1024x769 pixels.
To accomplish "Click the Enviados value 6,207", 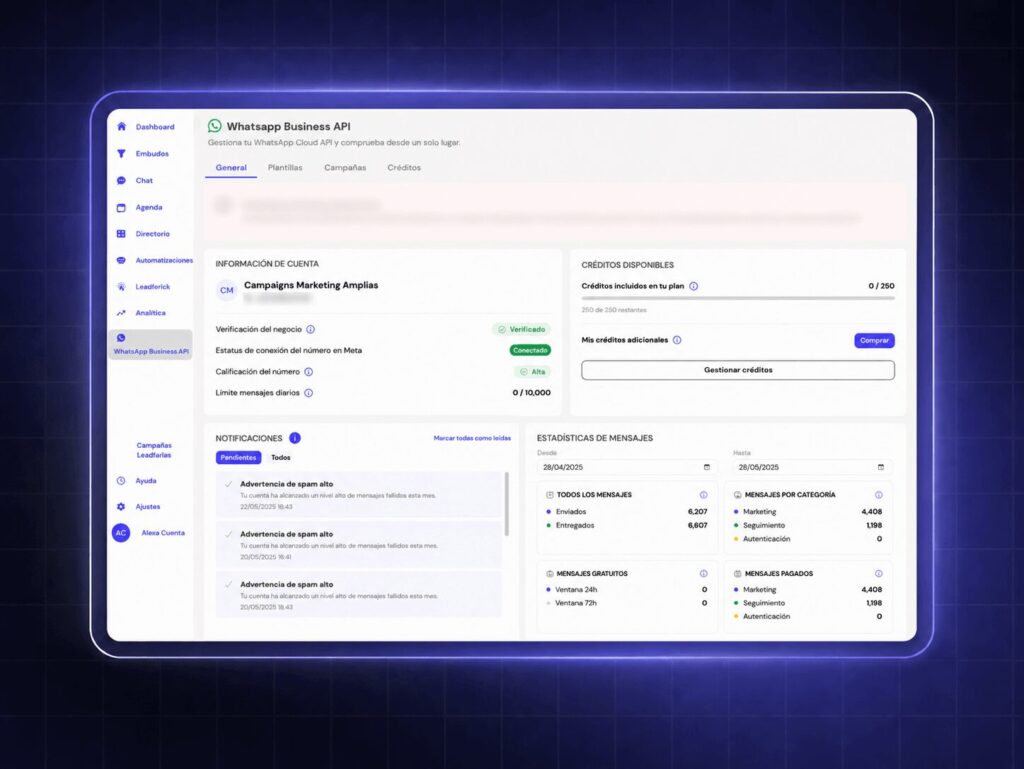I will (x=697, y=512).
